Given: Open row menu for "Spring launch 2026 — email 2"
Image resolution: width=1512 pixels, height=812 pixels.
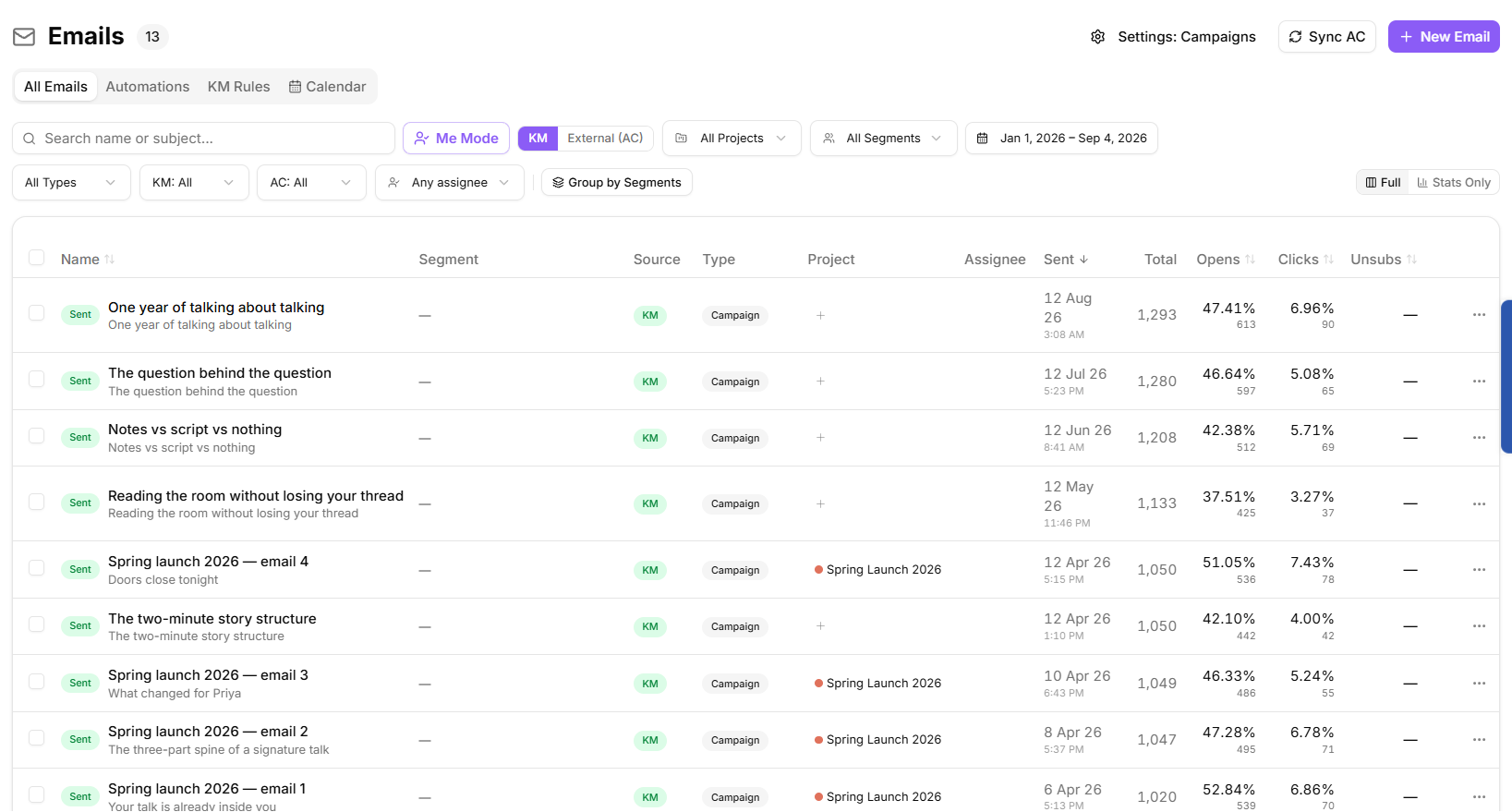Looking at the screenshot, I should tap(1479, 740).
